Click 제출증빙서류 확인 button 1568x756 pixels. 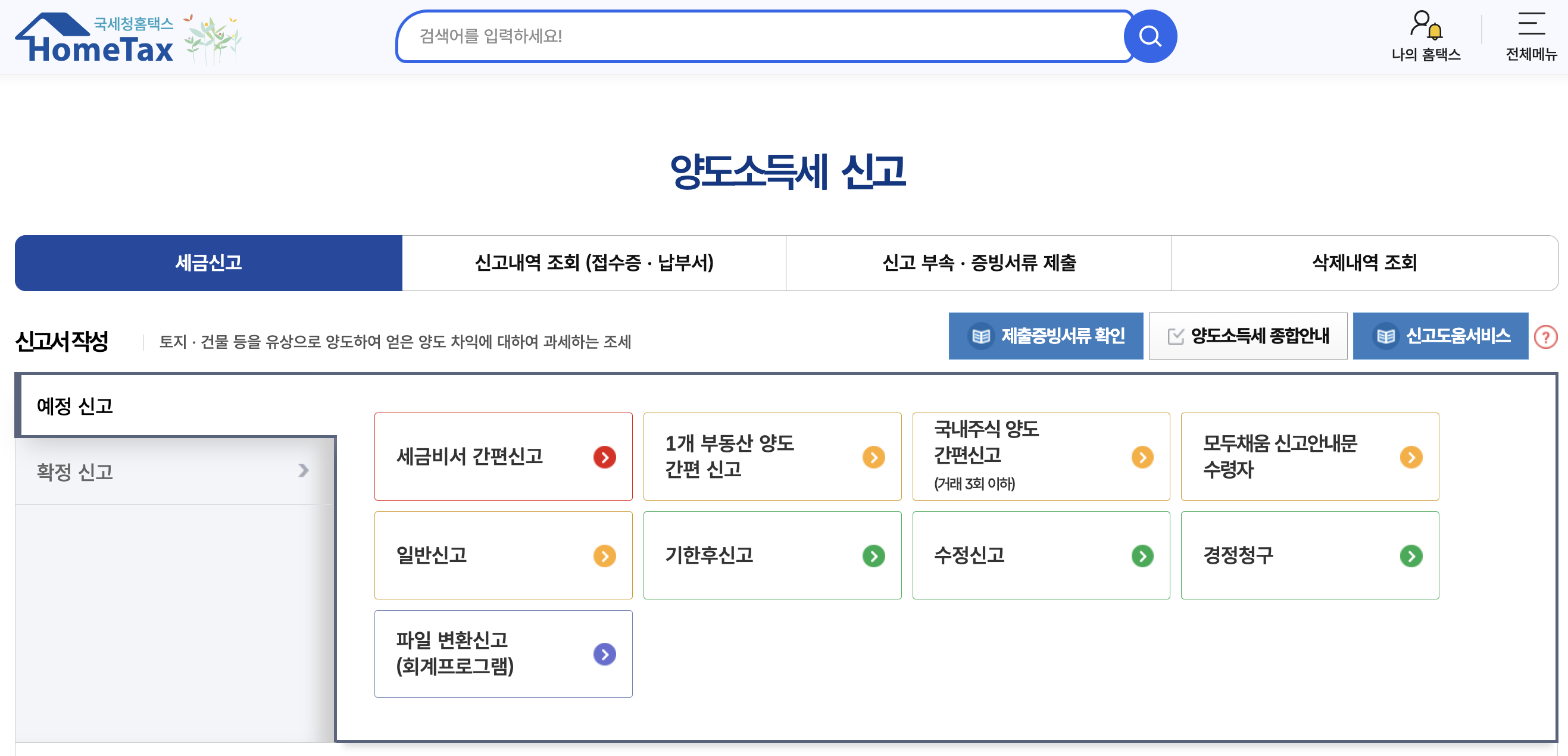tap(1045, 336)
